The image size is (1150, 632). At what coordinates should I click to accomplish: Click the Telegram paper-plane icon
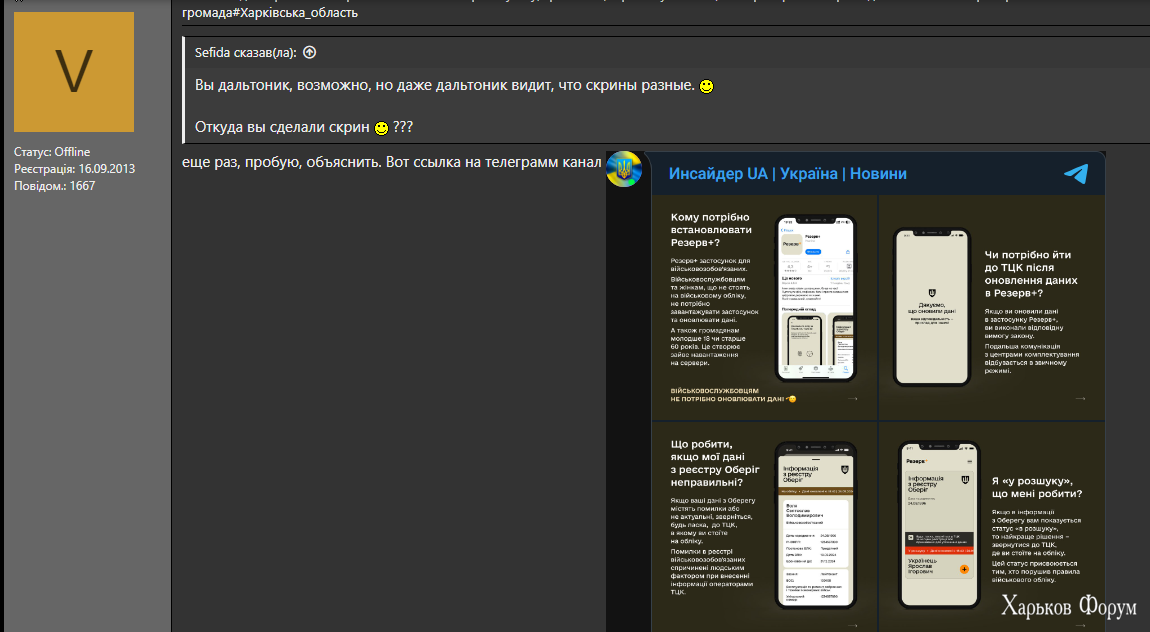[x=1075, y=174]
